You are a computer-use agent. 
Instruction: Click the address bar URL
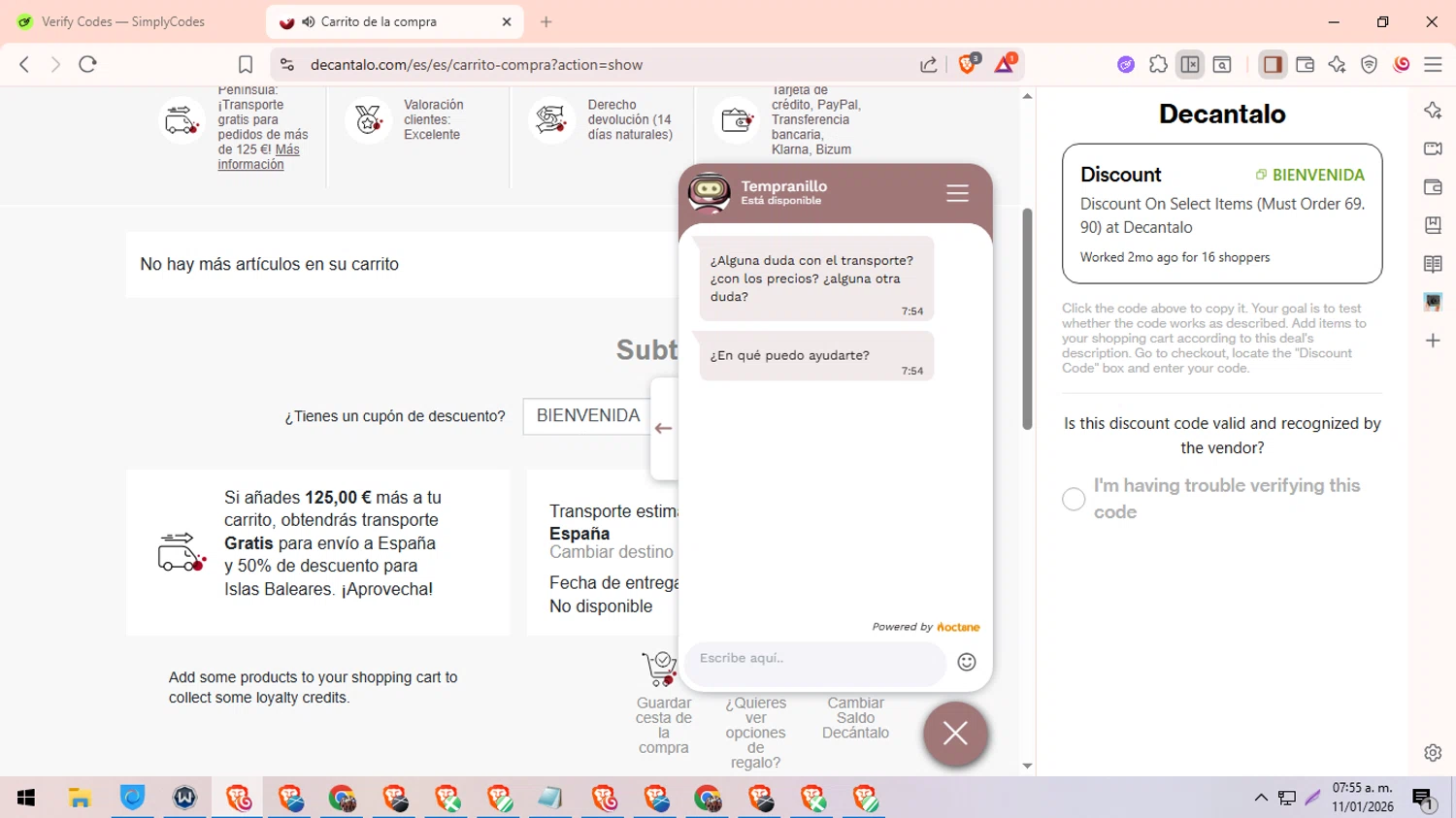pyautogui.click(x=477, y=65)
